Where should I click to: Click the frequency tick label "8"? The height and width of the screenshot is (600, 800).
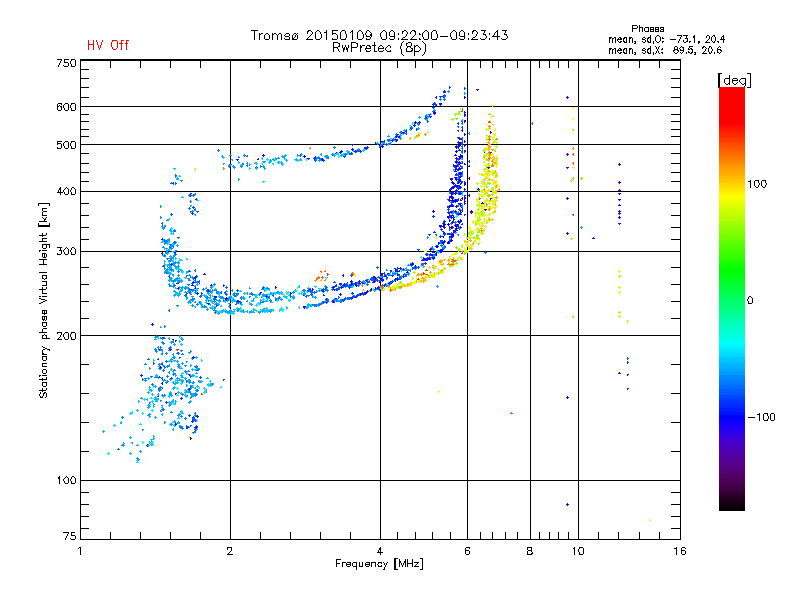tap(530, 551)
